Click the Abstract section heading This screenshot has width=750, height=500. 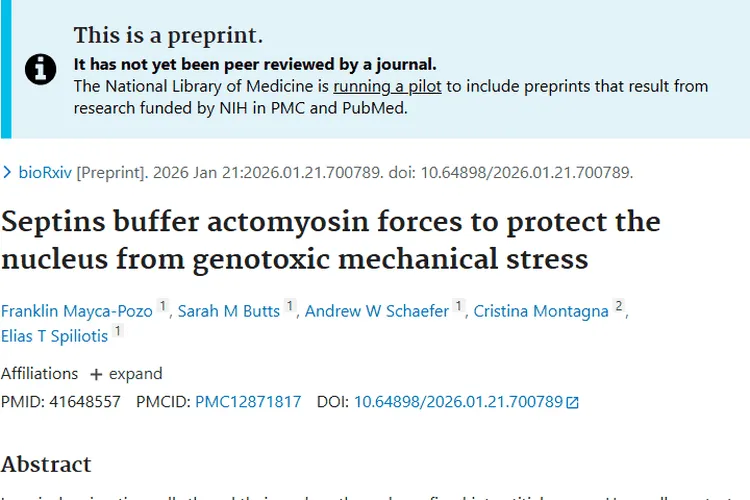[x=46, y=464]
